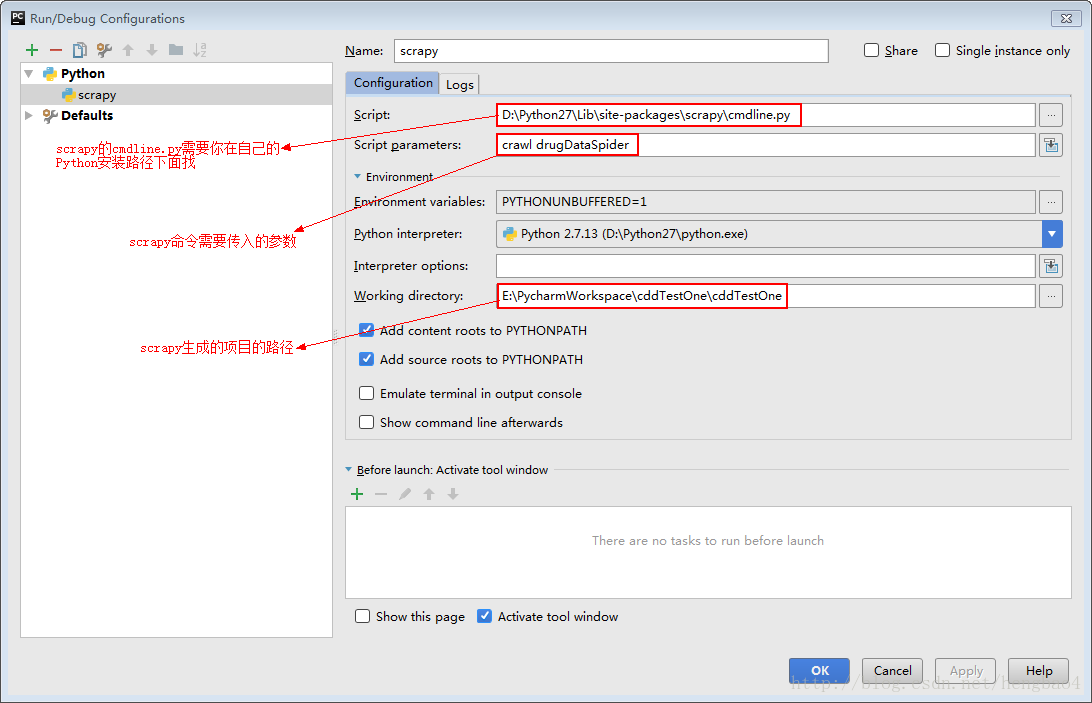Click the Cancel button
Image resolution: width=1092 pixels, height=703 pixels.
(x=892, y=670)
